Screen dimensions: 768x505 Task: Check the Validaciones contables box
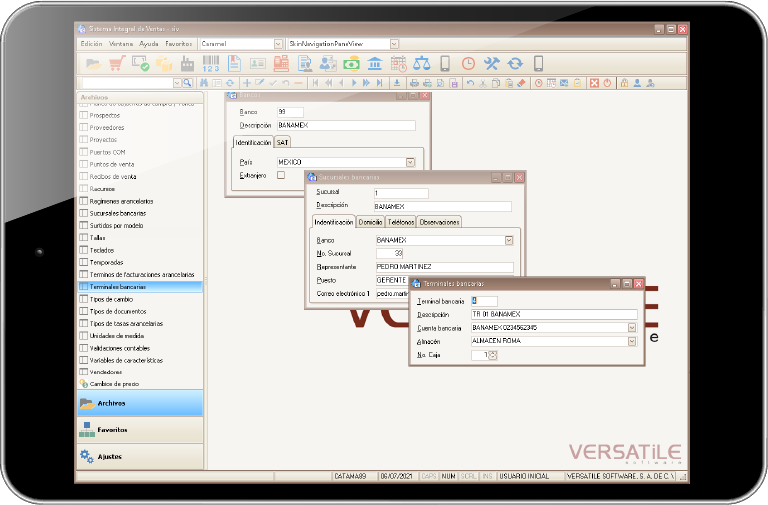pos(84,348)
